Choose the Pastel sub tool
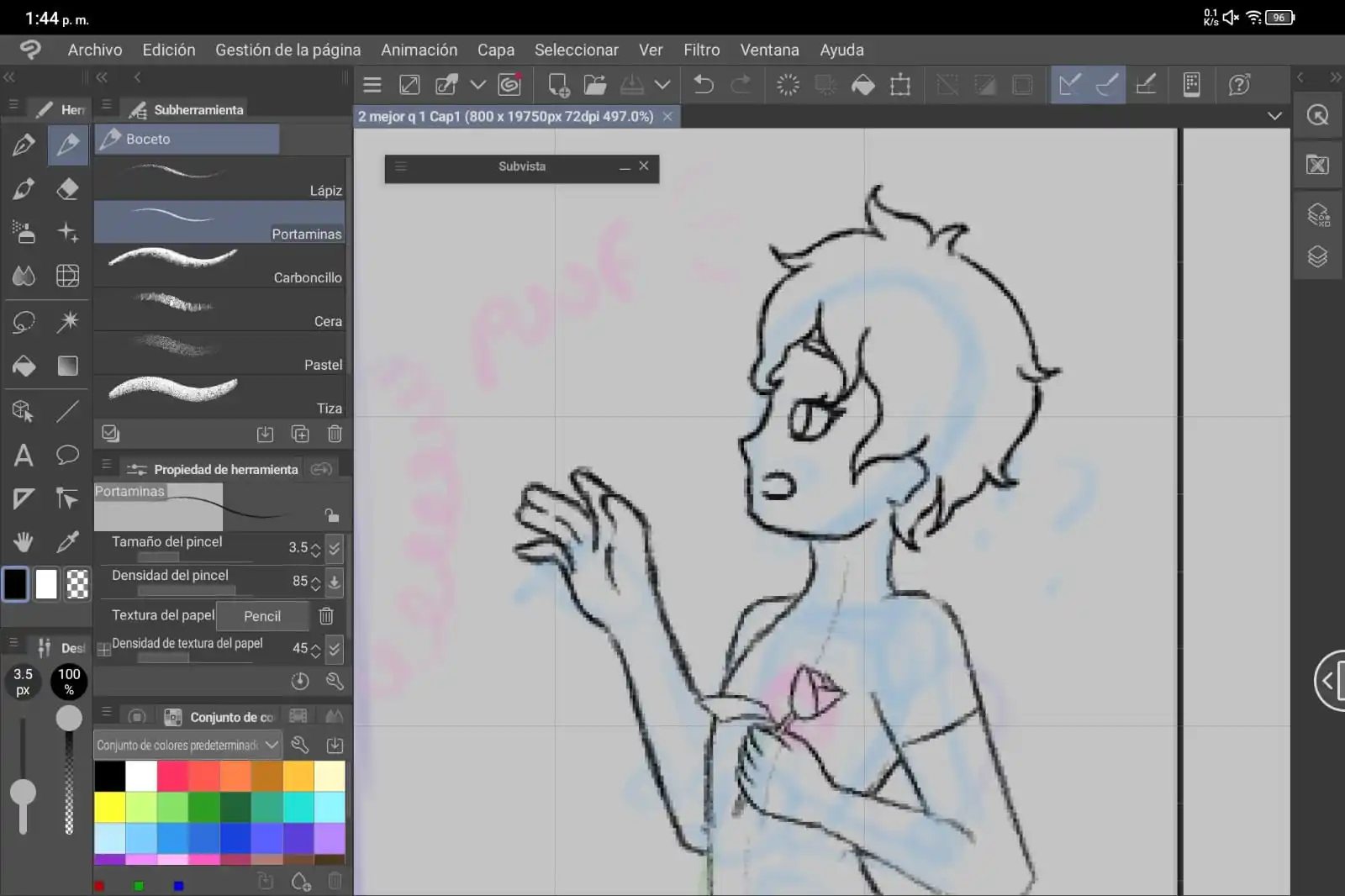The image size is (1345, 896). click(219, 352)
